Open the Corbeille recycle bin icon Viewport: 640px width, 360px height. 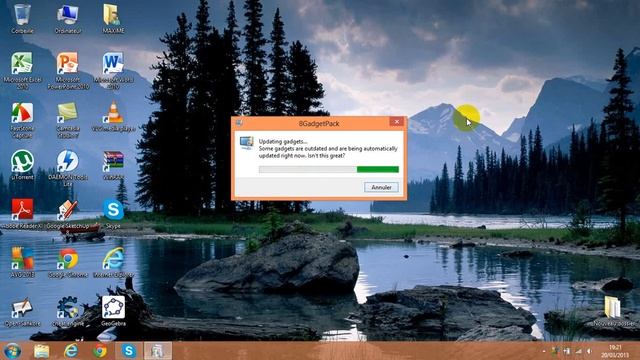point(22,18)
